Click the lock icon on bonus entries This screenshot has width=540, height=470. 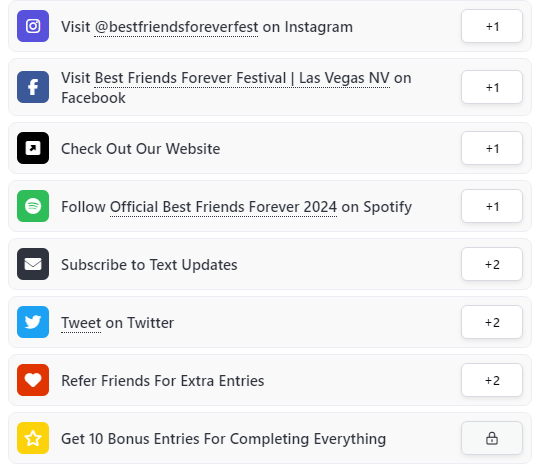coord(492,438)
